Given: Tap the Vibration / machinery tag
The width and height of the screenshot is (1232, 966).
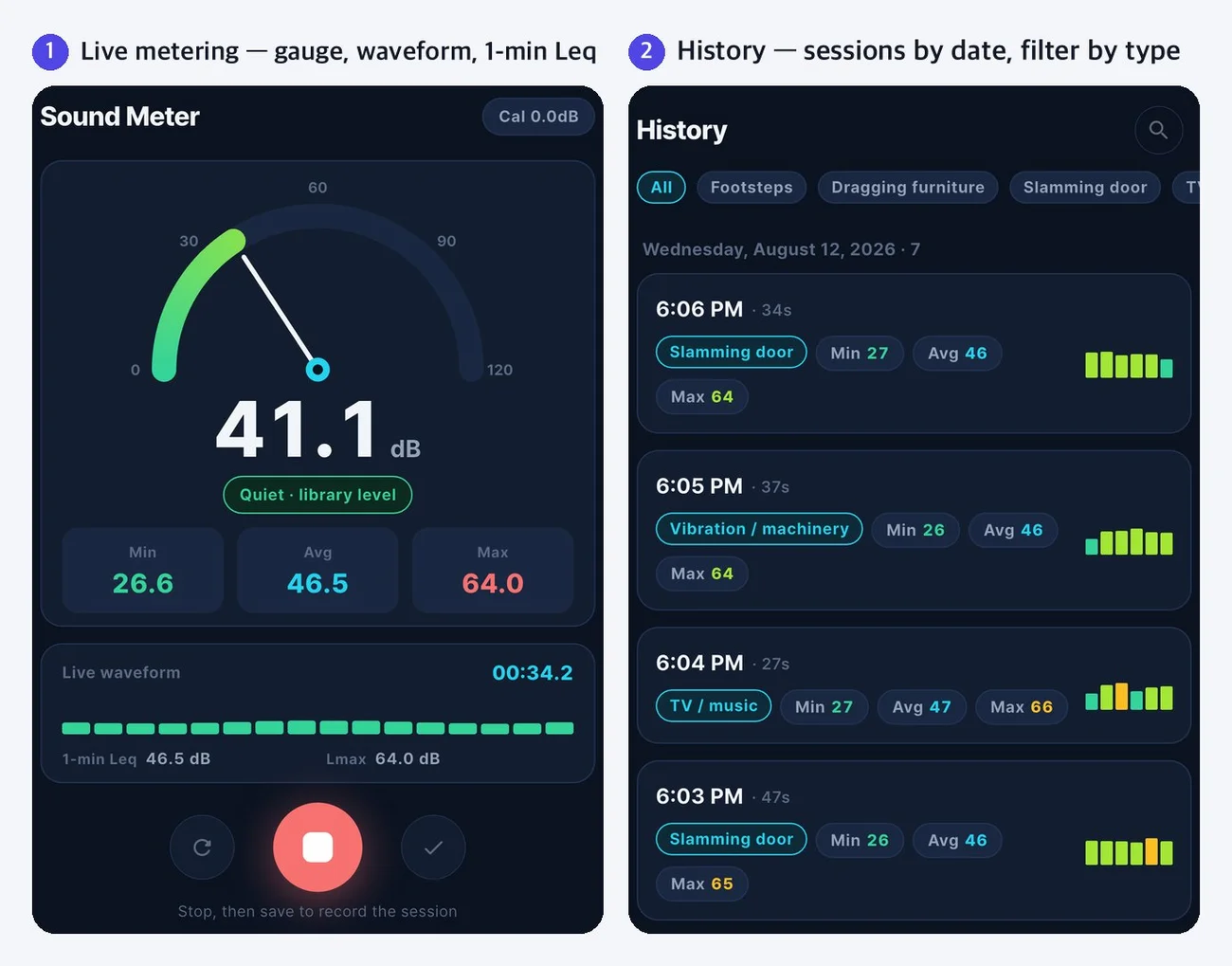Looking at the screenshot, I should pos(759,529).
